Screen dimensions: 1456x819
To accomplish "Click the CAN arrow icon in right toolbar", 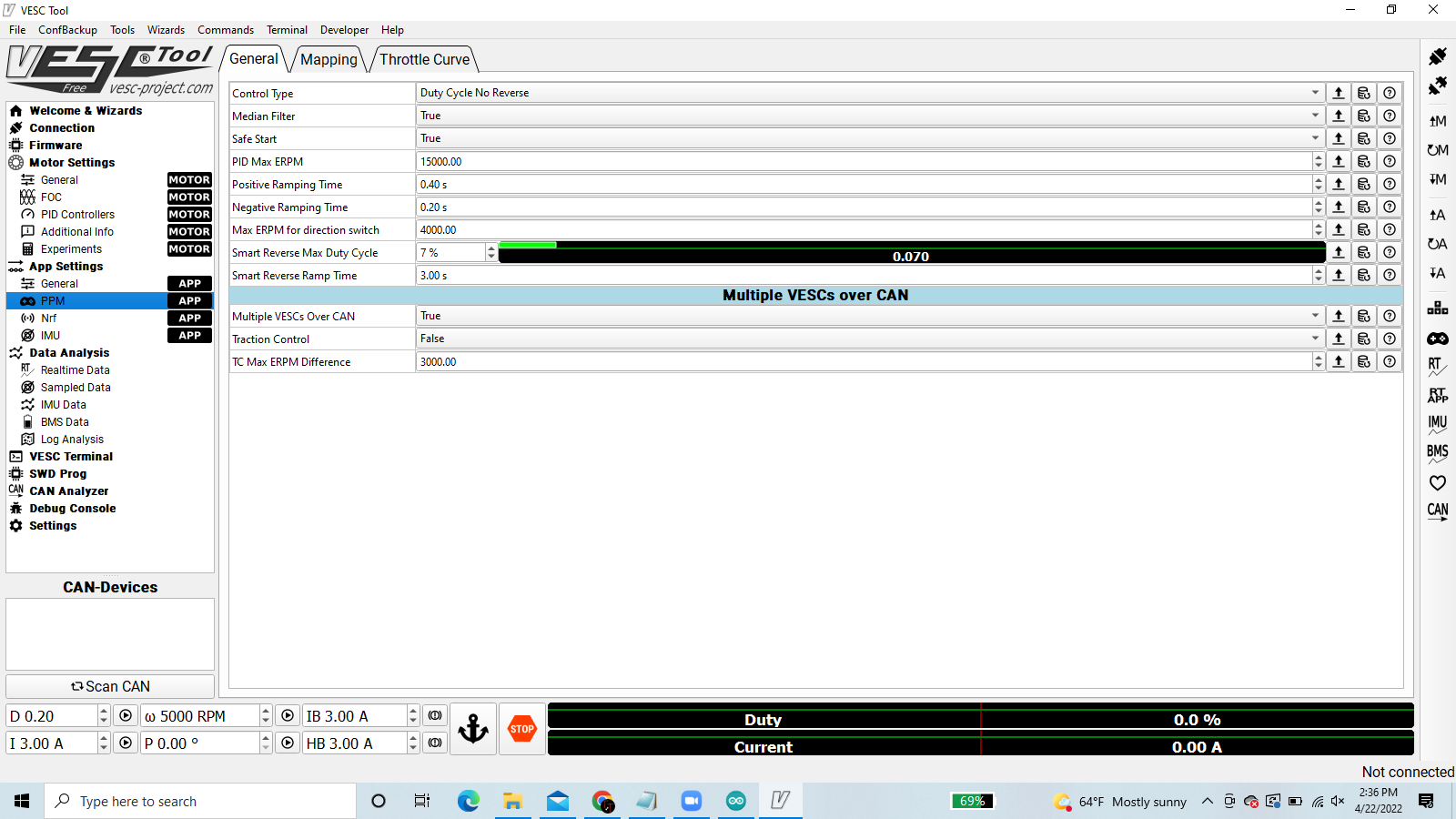I will point(1438,511).
